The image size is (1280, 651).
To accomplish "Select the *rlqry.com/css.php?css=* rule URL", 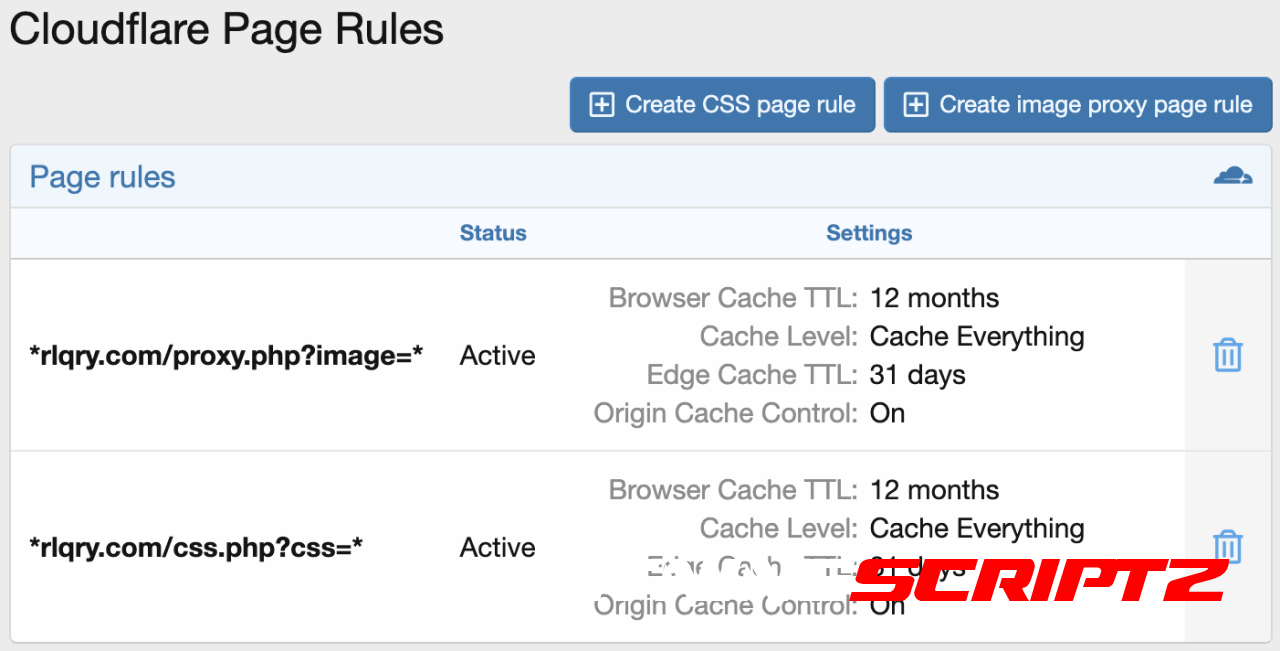I will (196, 548).
